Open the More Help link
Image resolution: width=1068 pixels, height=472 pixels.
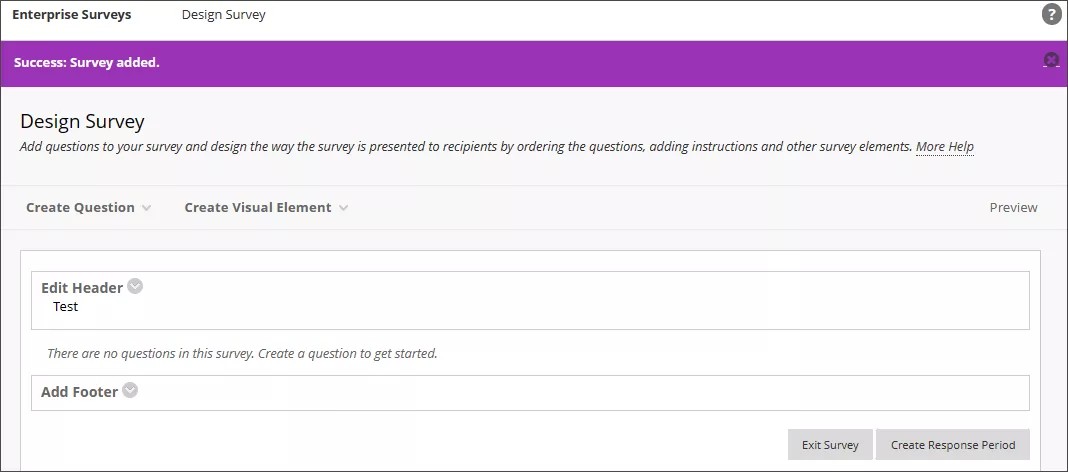pos(944,147)
